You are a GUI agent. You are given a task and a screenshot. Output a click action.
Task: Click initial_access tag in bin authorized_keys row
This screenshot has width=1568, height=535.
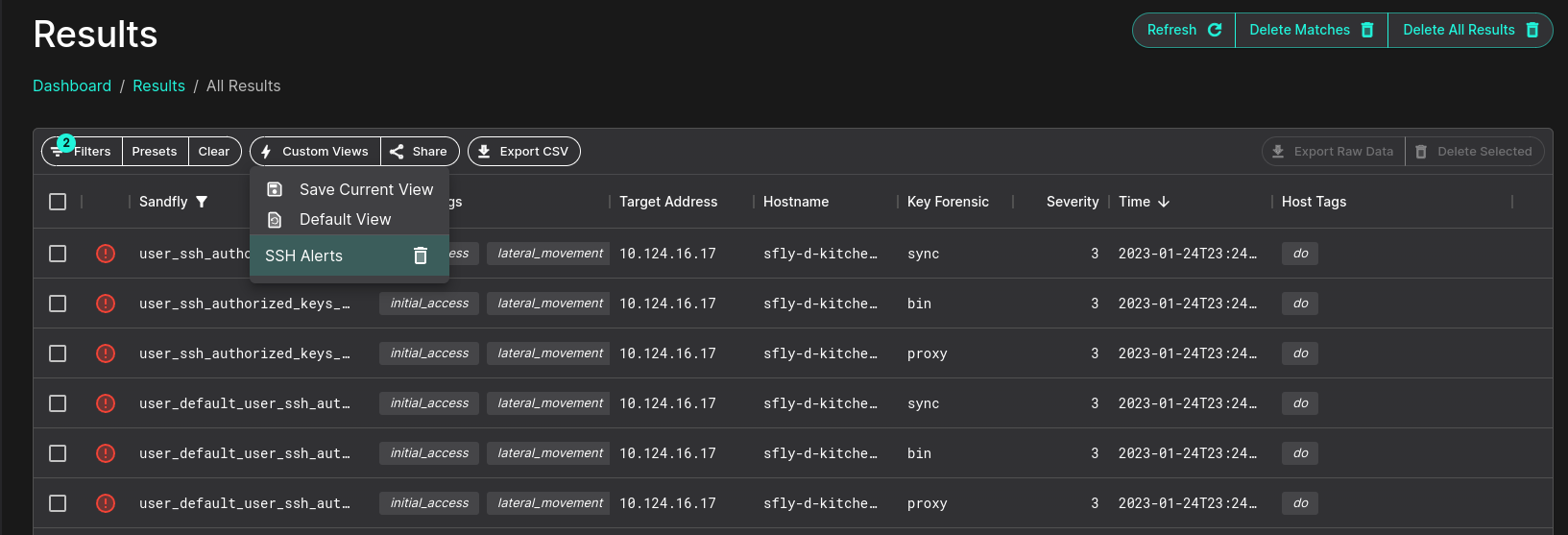429,304
